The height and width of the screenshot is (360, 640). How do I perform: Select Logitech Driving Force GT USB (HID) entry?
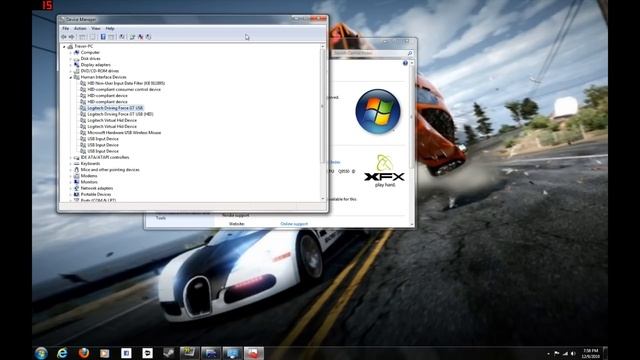point(120,114)
